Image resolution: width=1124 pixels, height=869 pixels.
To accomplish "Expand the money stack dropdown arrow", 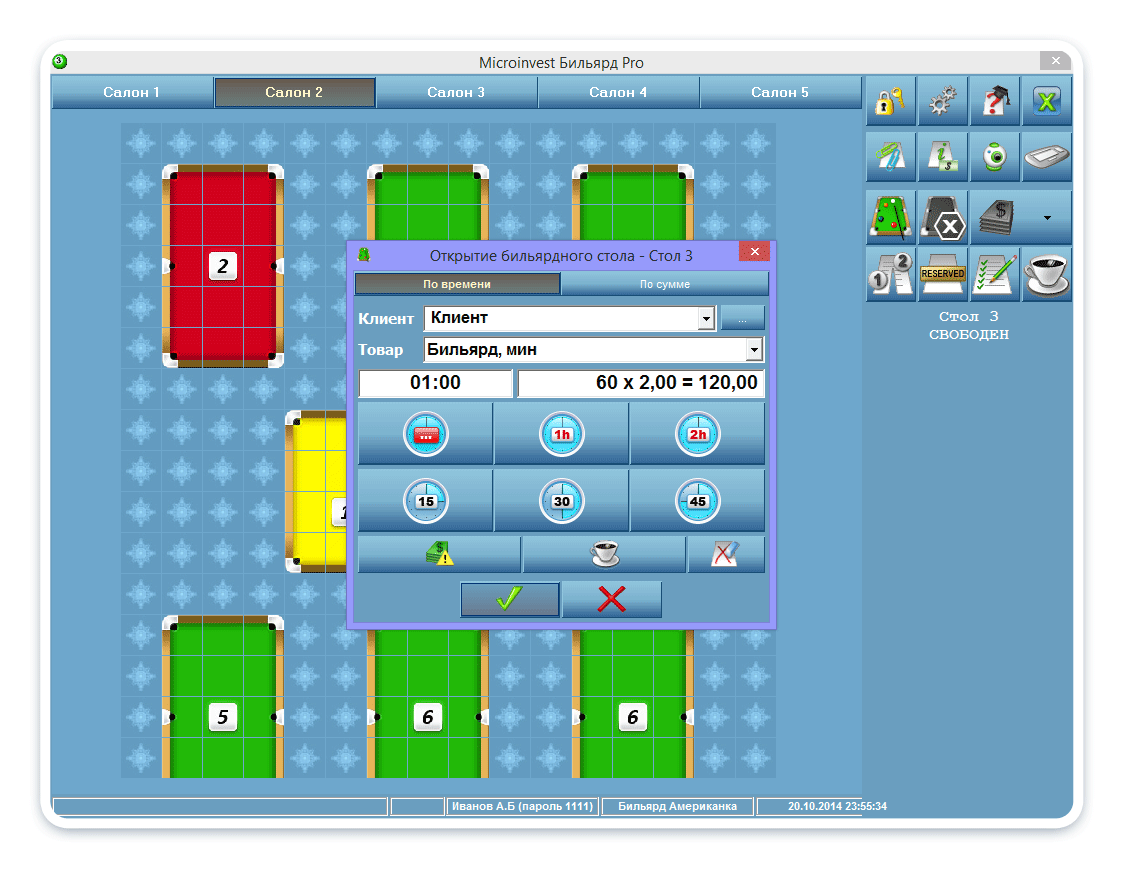I will (x=1046, y=217).
